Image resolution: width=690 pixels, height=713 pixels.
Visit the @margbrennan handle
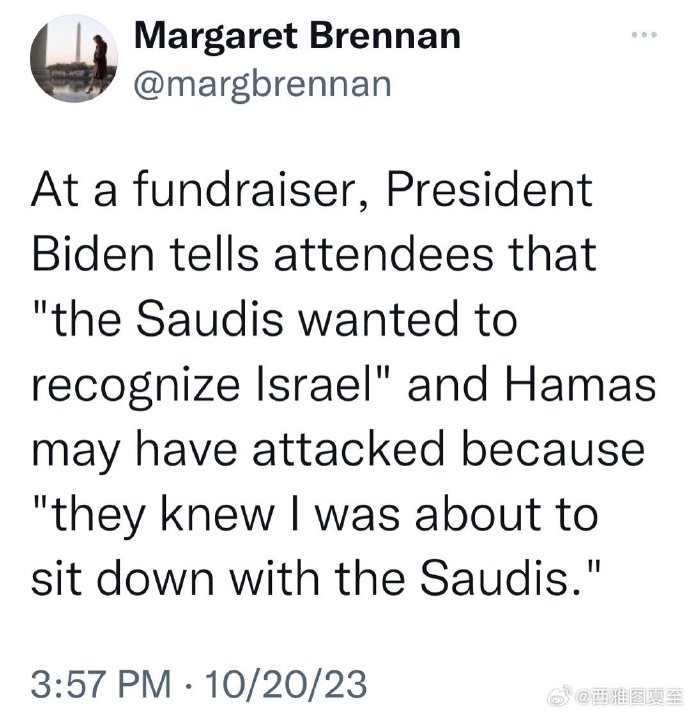coord(262,85)
